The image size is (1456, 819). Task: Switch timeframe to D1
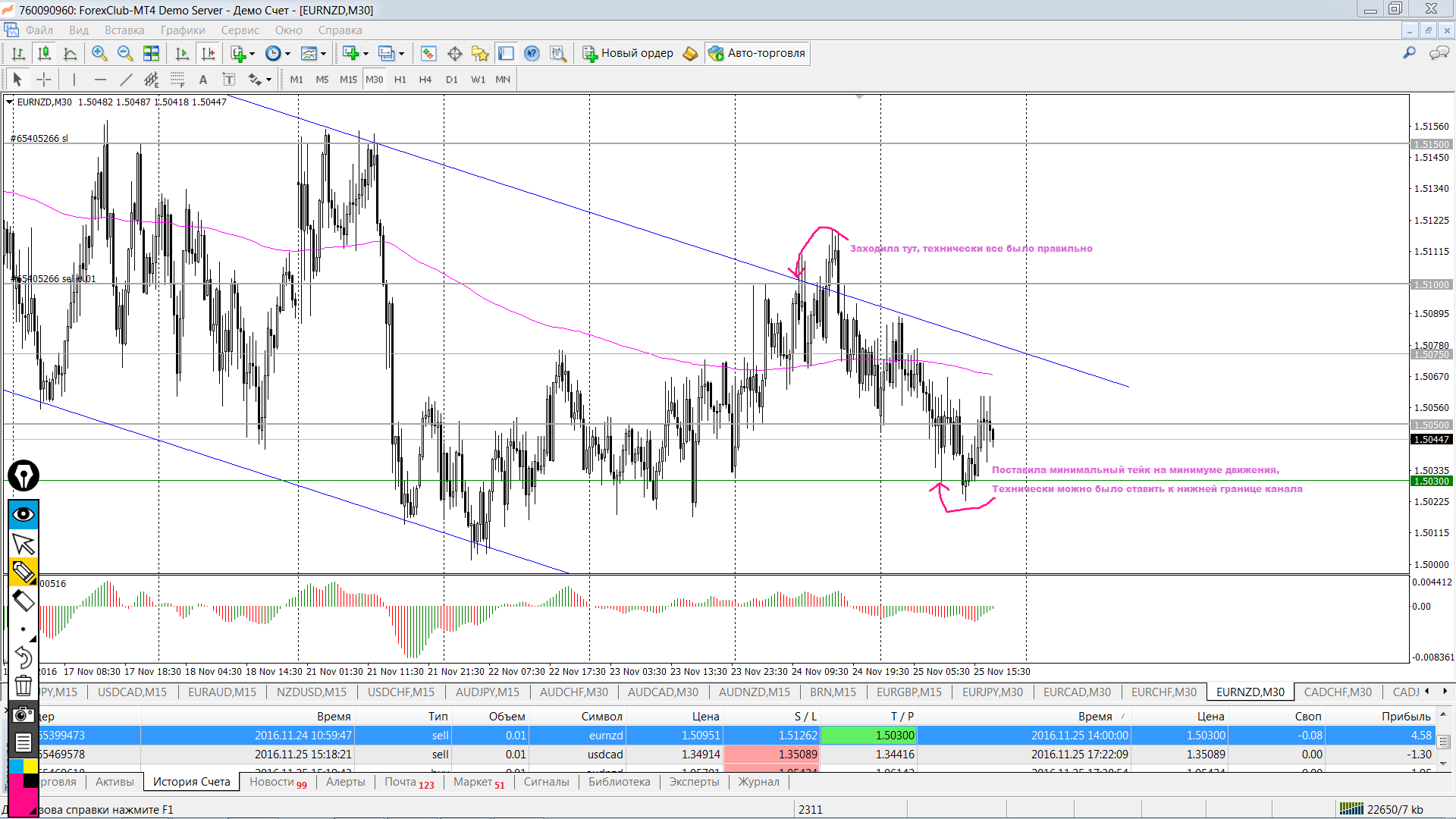coord(452,79)
